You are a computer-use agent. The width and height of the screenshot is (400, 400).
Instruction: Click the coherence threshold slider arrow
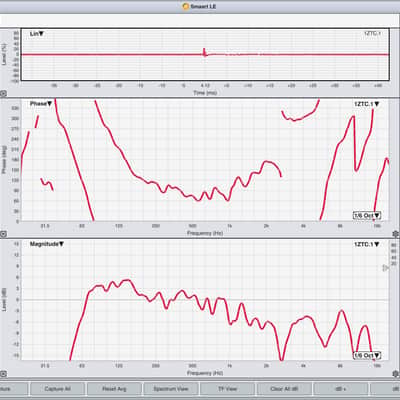(385, 268)
